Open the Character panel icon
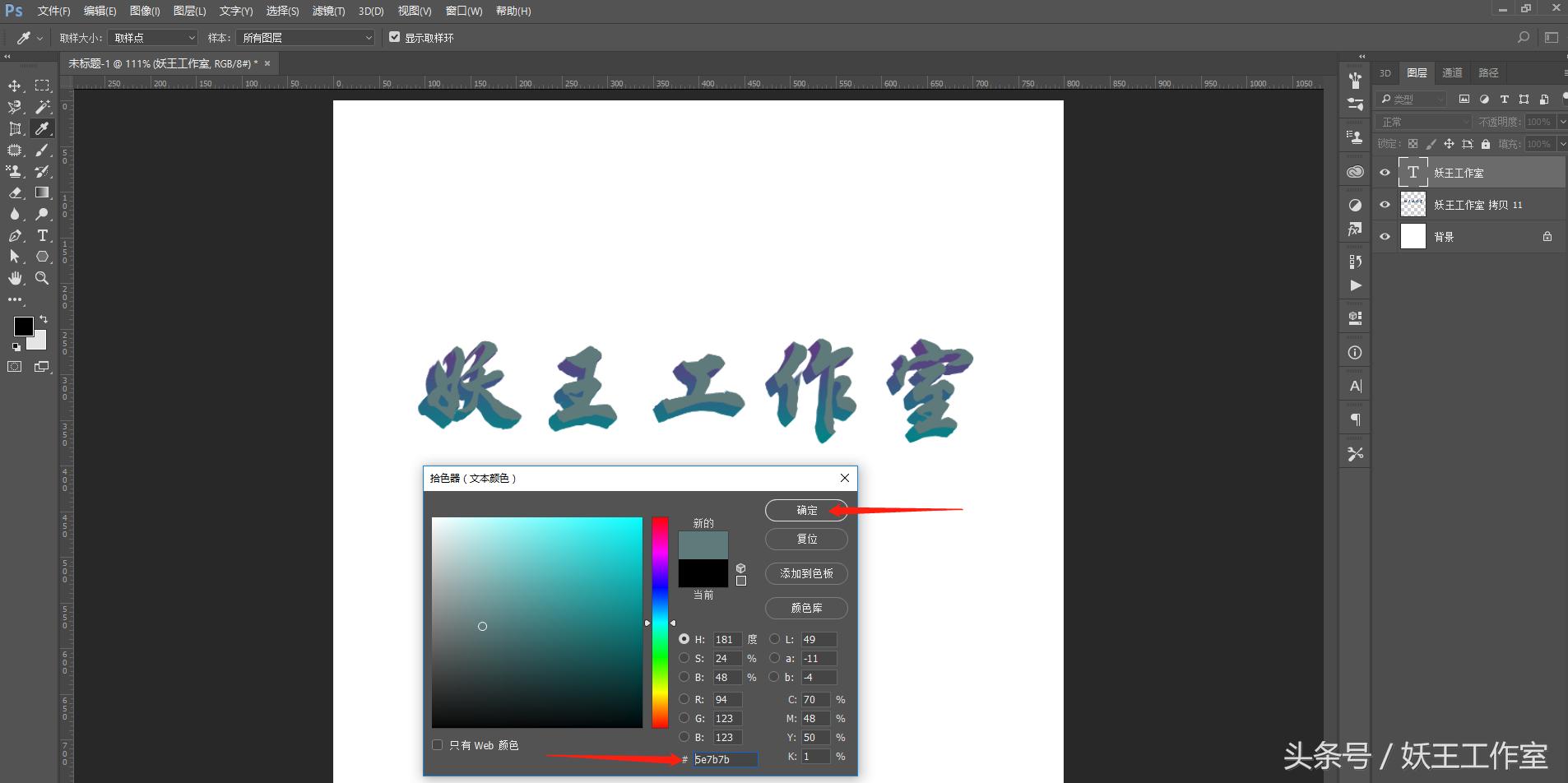 (x=1355, y=384)
